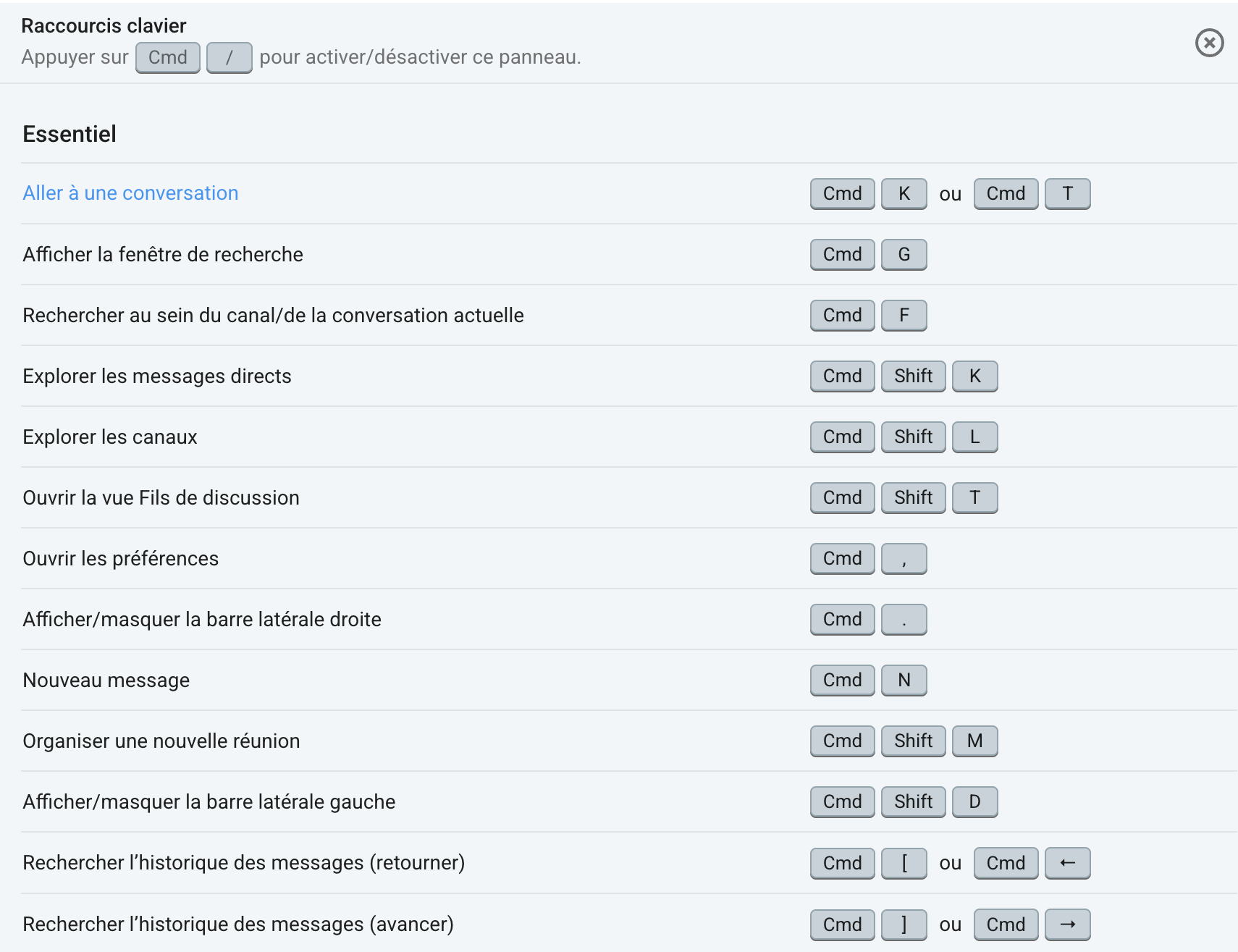Click the Cmd key badge next to K
1238x952 pixels.
point(841,193)
